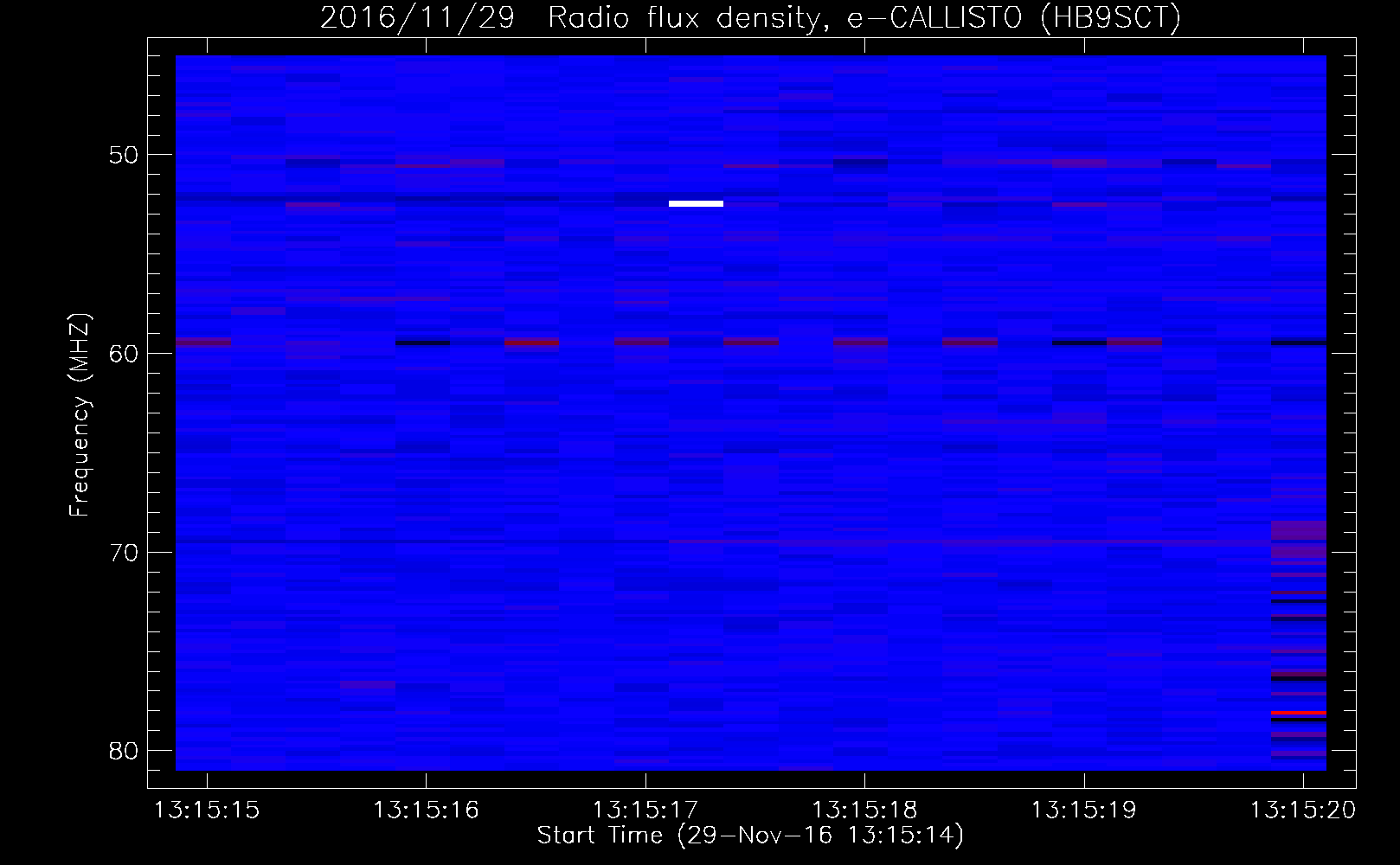Click the "Frequency (MHZ)" axis label
This screenshot has width=1400, height=865.
80,416
